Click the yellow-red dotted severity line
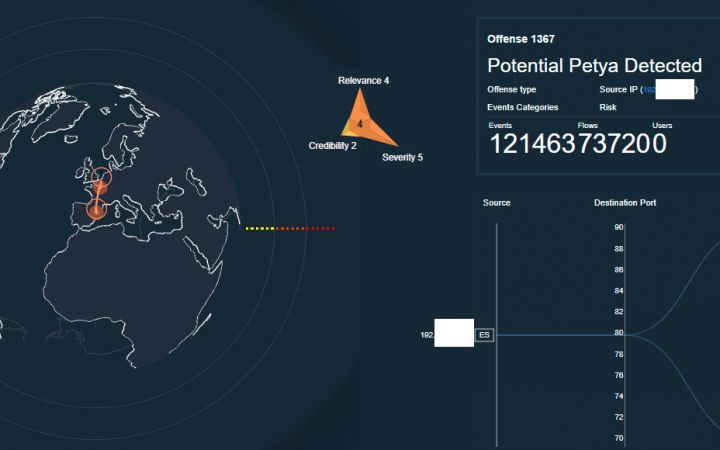 pos(290,228)
